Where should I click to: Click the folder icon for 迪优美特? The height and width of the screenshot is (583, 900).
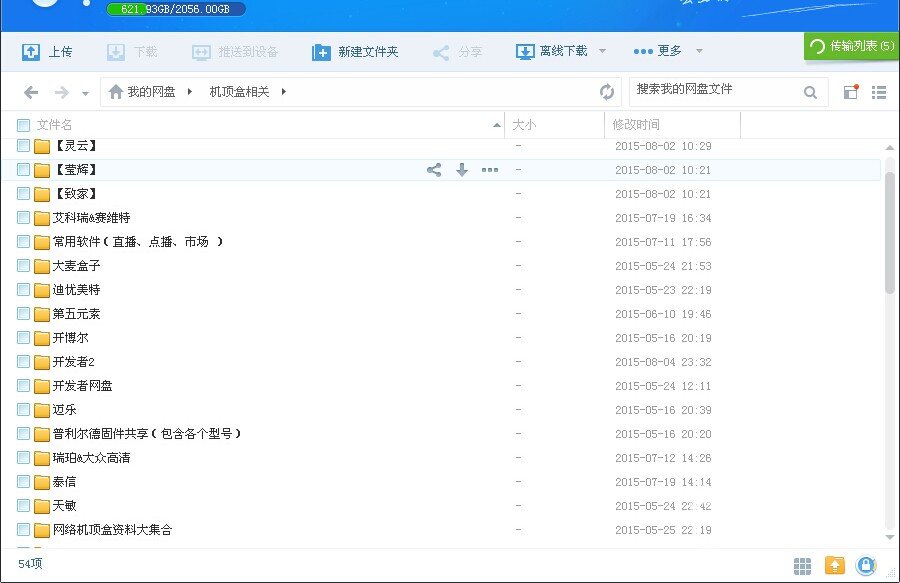pyautogui.click(x=41, y=290)
